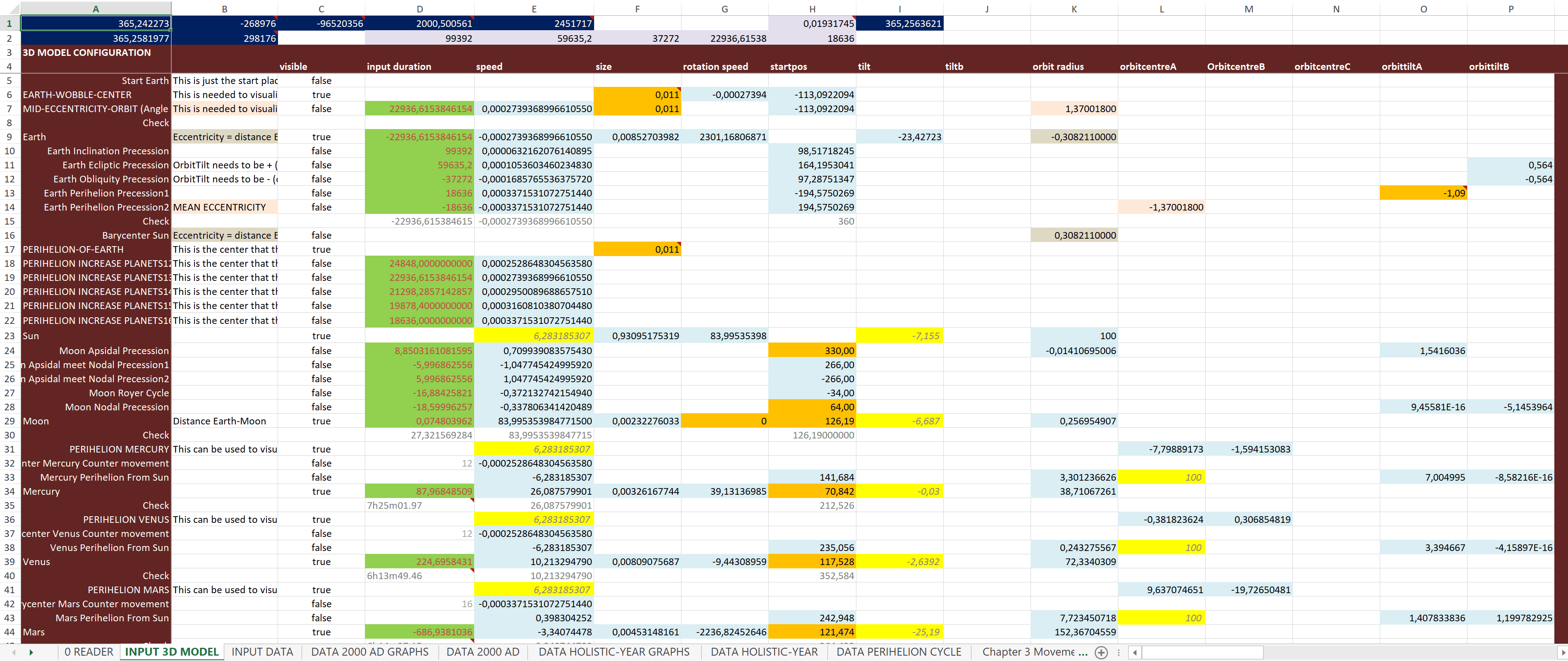1568x661 pixels.
Task: Select the 'true' visible cell for Earth
Action: pos(321,137)
